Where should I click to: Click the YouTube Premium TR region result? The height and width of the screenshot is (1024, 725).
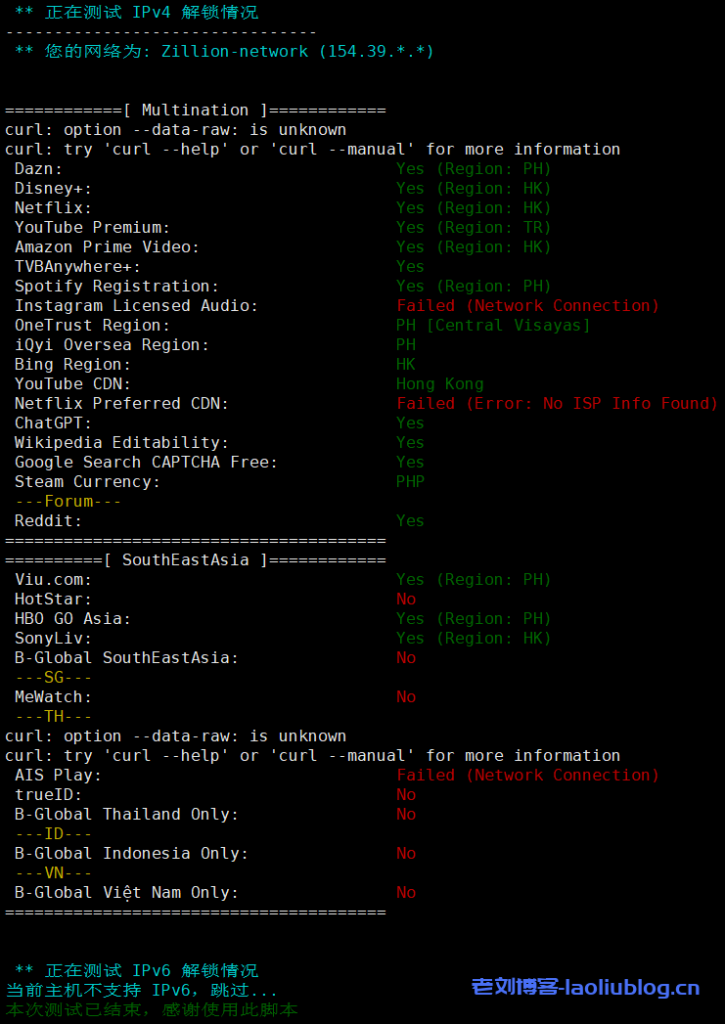click(x=473, y=227)
